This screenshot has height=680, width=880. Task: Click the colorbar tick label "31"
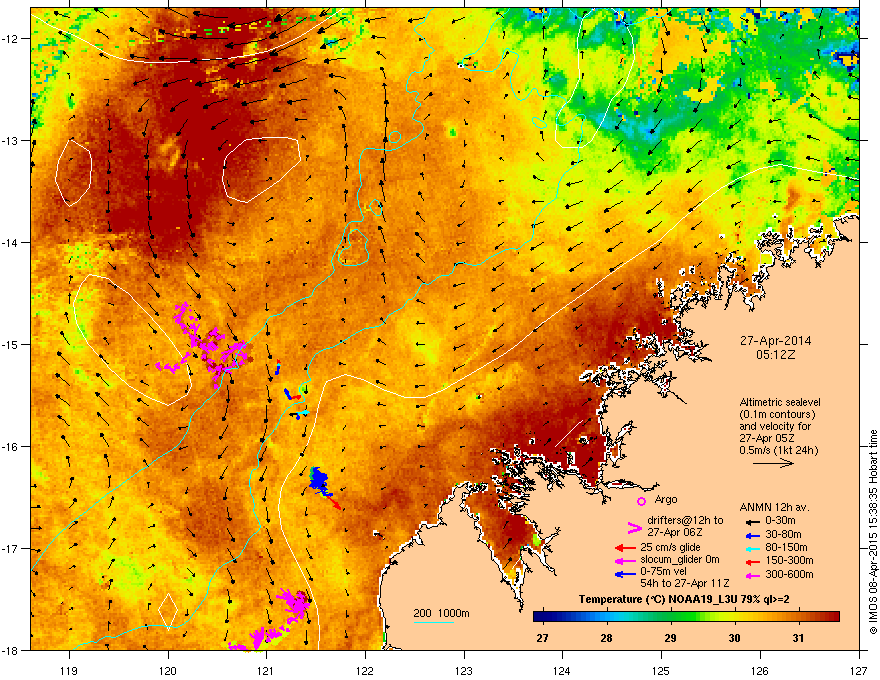pyautogui.click(x=798, y=638)
